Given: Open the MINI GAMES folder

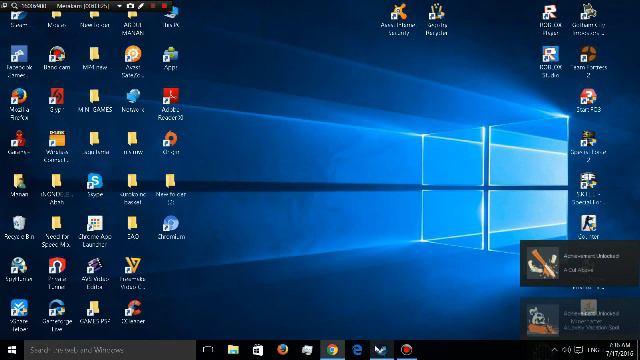Looking at the screenshot, I should tap(95, 100).
